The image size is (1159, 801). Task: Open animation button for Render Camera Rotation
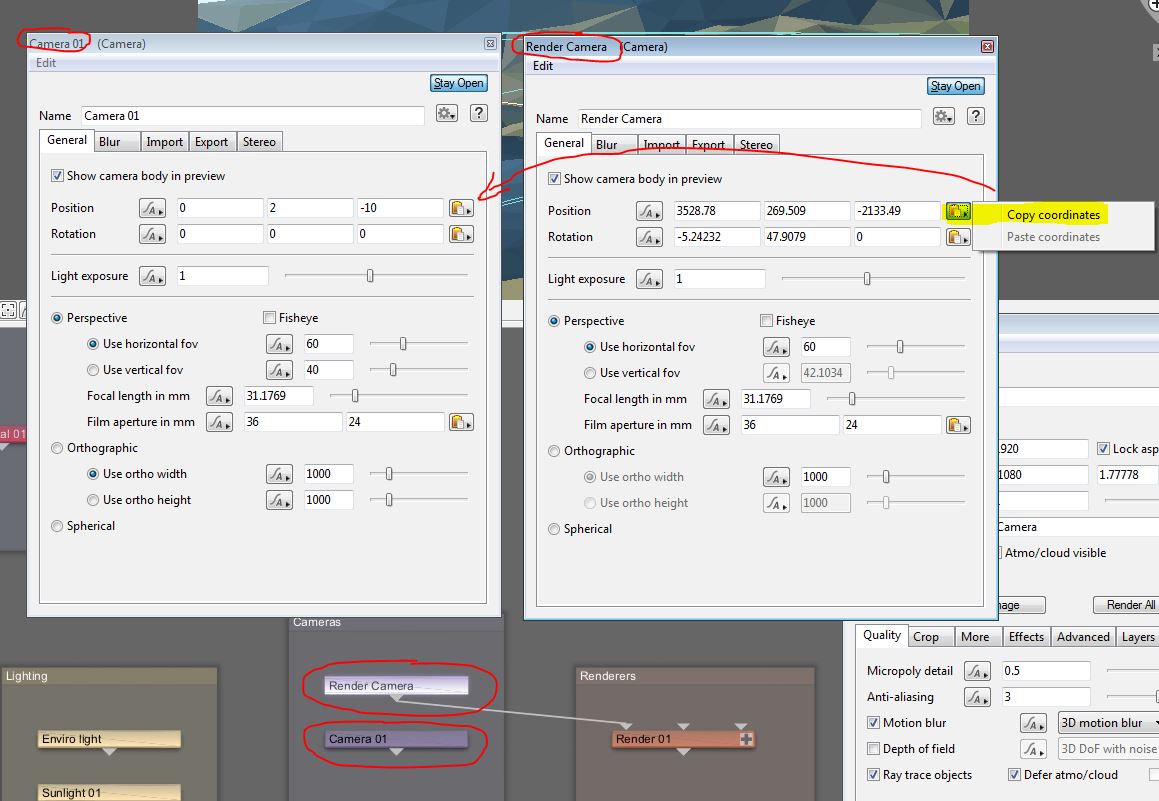click(x=649, y=237)
